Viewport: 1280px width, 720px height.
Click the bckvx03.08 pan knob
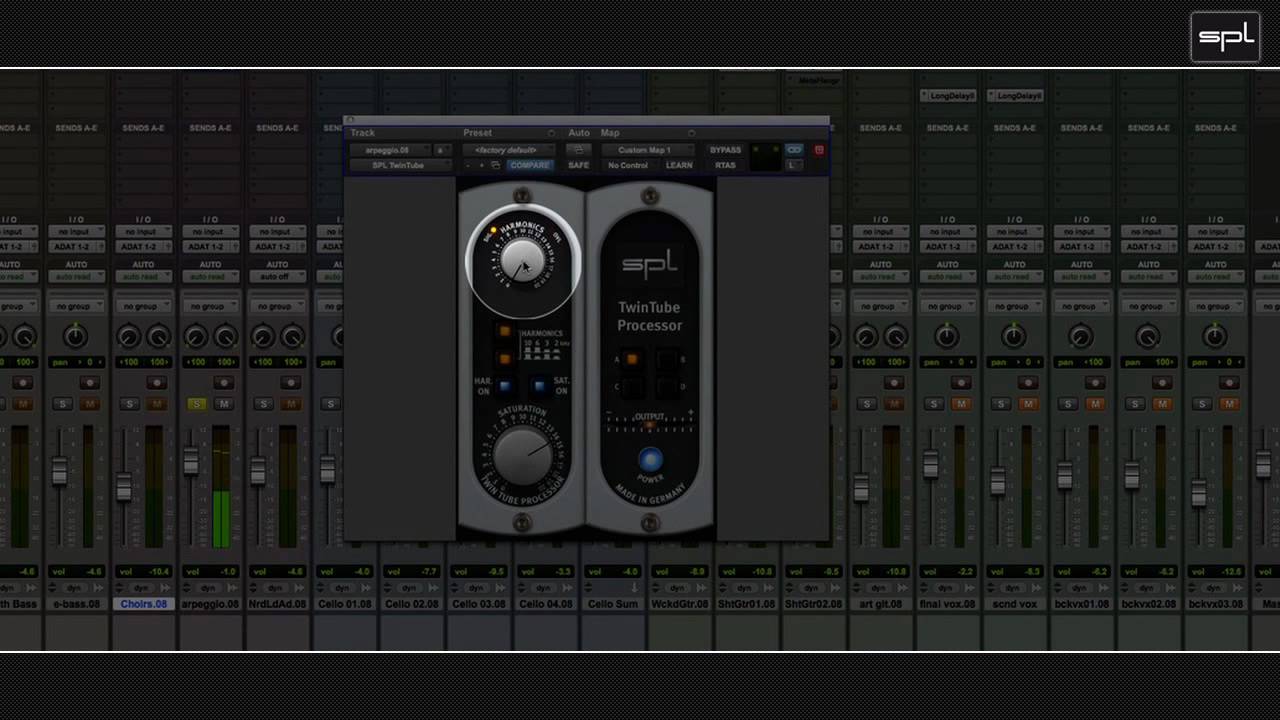[x=1215, y=337]
